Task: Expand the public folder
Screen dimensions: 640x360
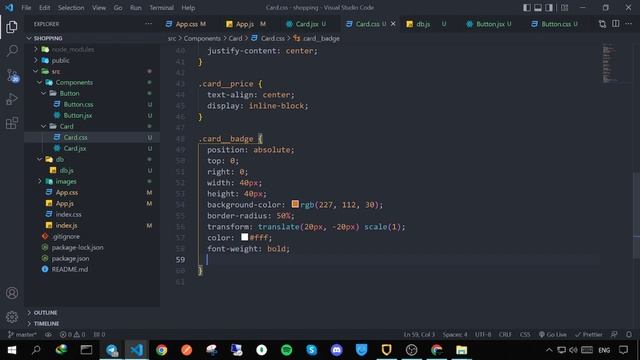Action: pos(36,60)
